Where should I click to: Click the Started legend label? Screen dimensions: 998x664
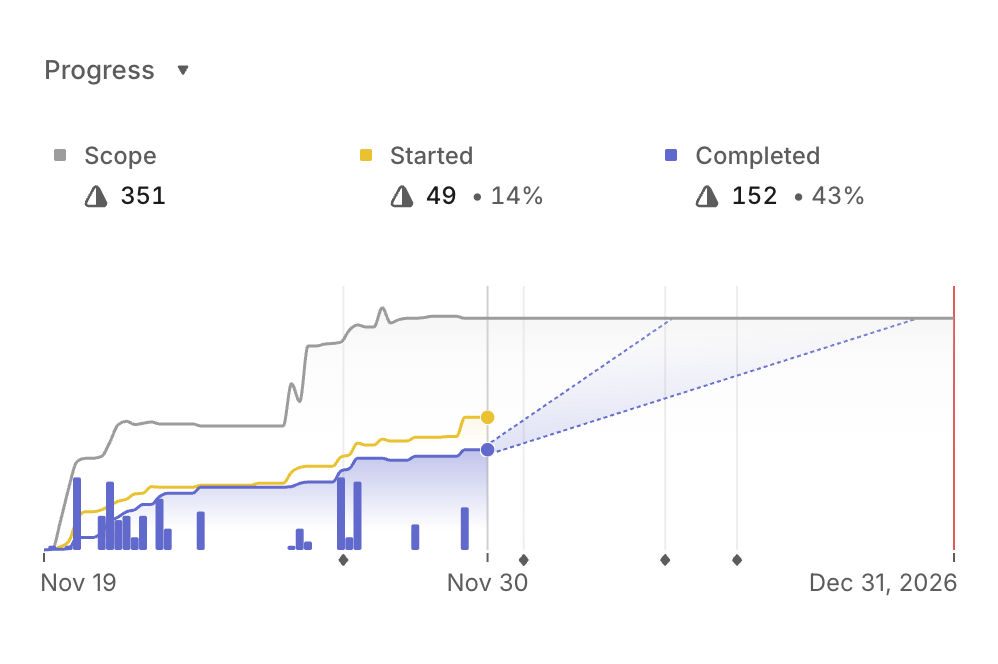[x=432, y=156]
